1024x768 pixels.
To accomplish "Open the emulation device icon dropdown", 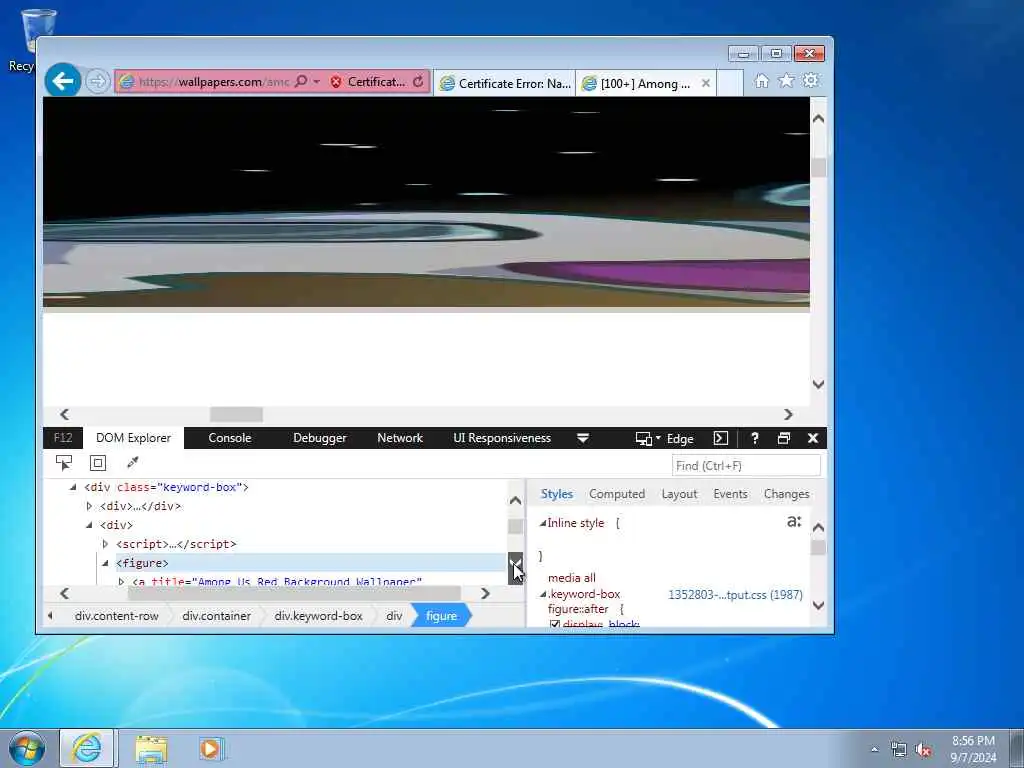I will click(648, 438).
